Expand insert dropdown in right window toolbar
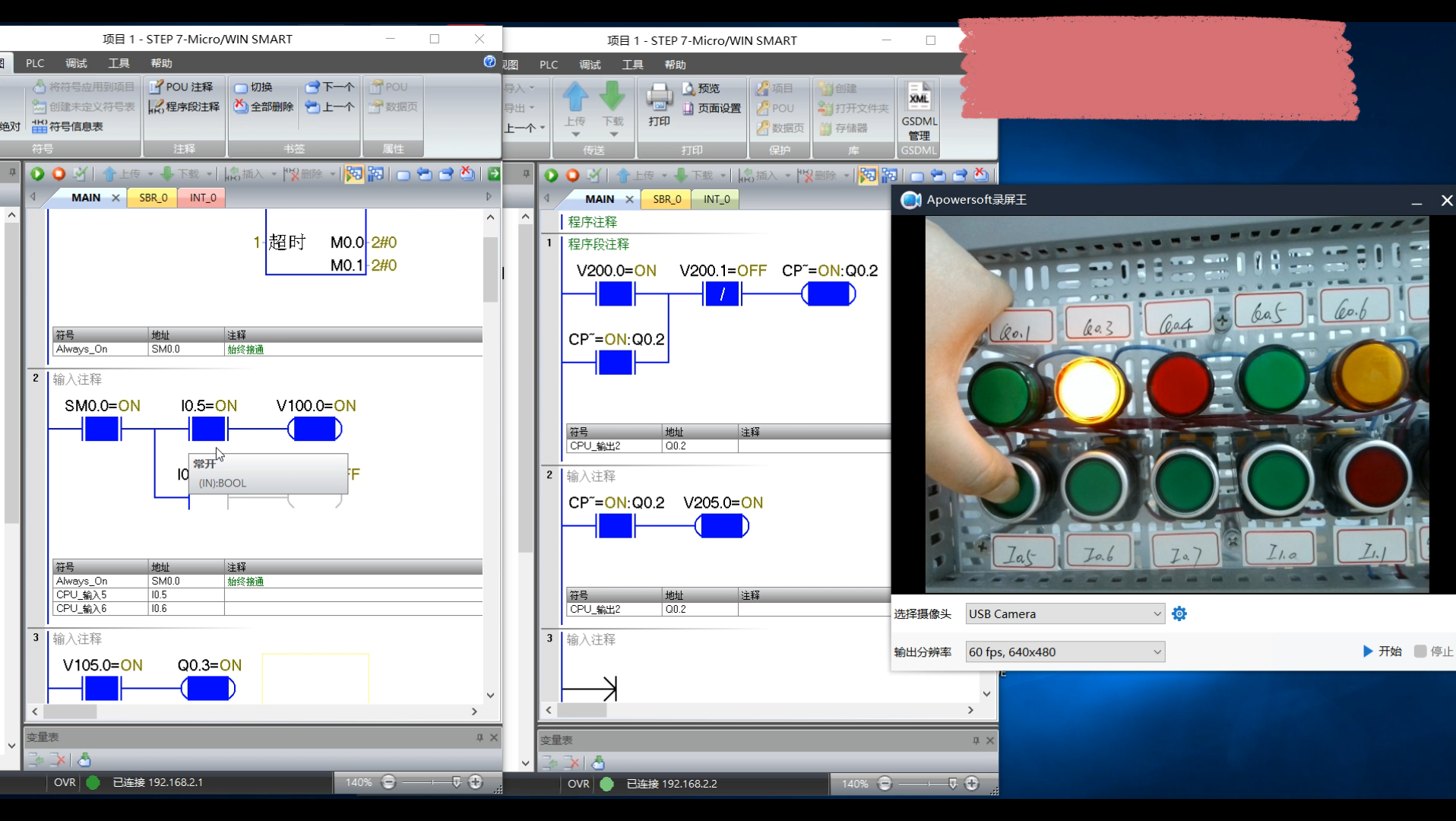Screen dimensions: 1456x821 787,176
